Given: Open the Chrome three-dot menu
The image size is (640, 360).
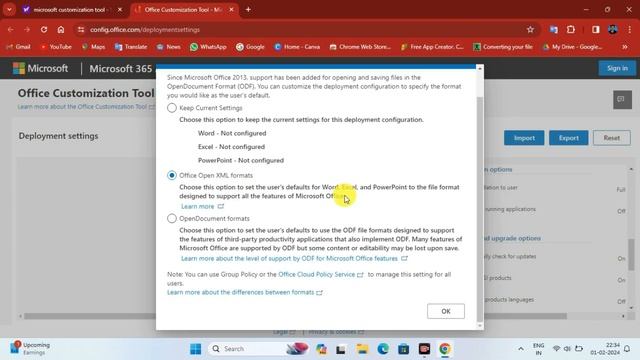Looking at the screenshot, I should tap(630, 29).
